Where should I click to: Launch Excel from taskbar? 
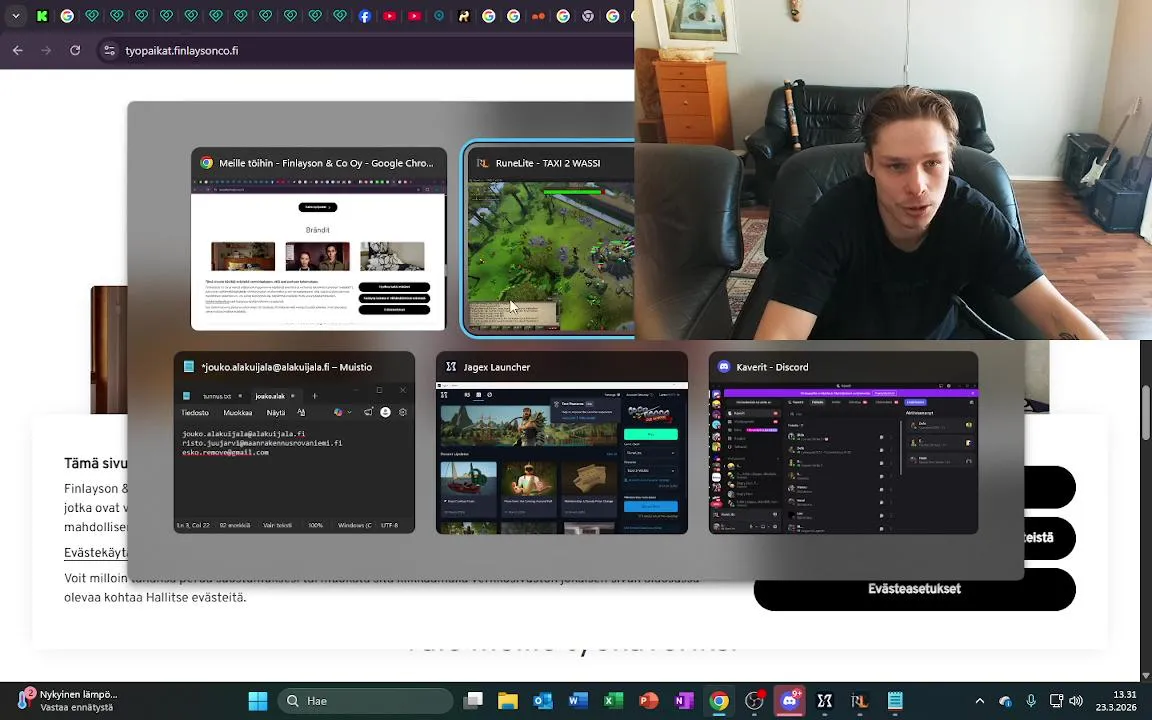pos(613,701)
